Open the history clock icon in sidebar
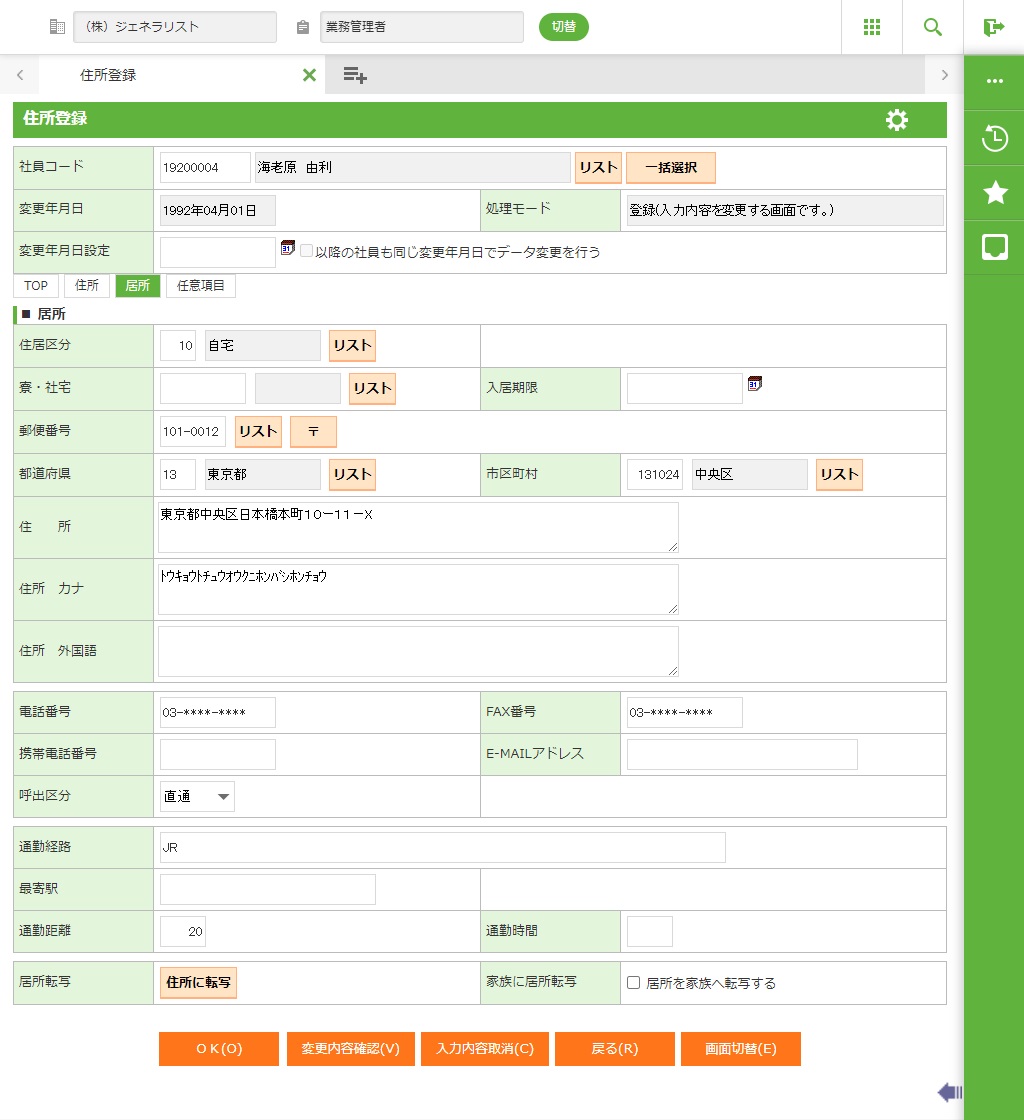The image size is (1024, 1120). point(995,138)
